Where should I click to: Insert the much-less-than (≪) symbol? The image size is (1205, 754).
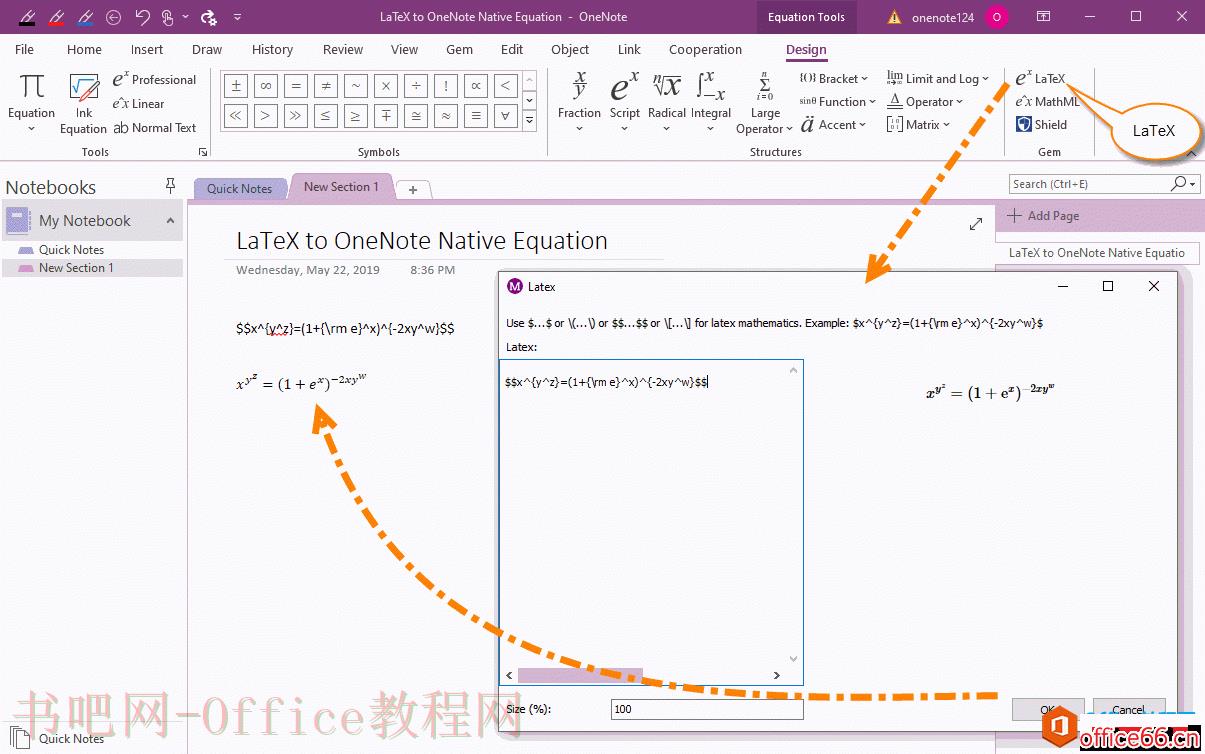[x=236, y=116]
